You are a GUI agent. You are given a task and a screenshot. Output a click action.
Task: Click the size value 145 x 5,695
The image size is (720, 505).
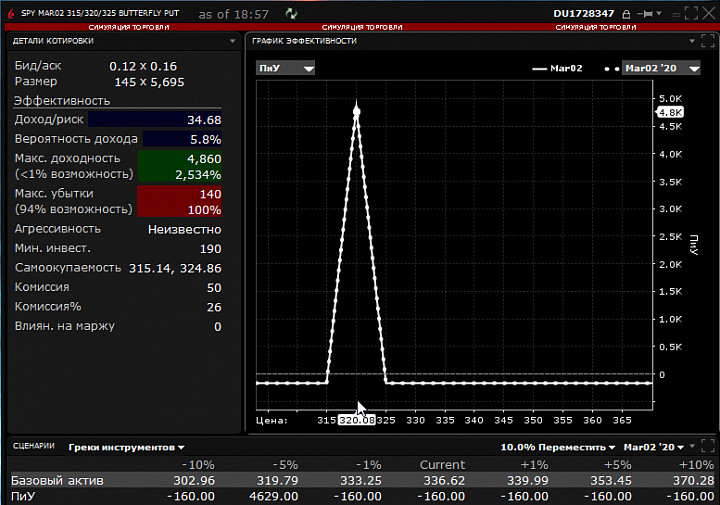point(149,82)
